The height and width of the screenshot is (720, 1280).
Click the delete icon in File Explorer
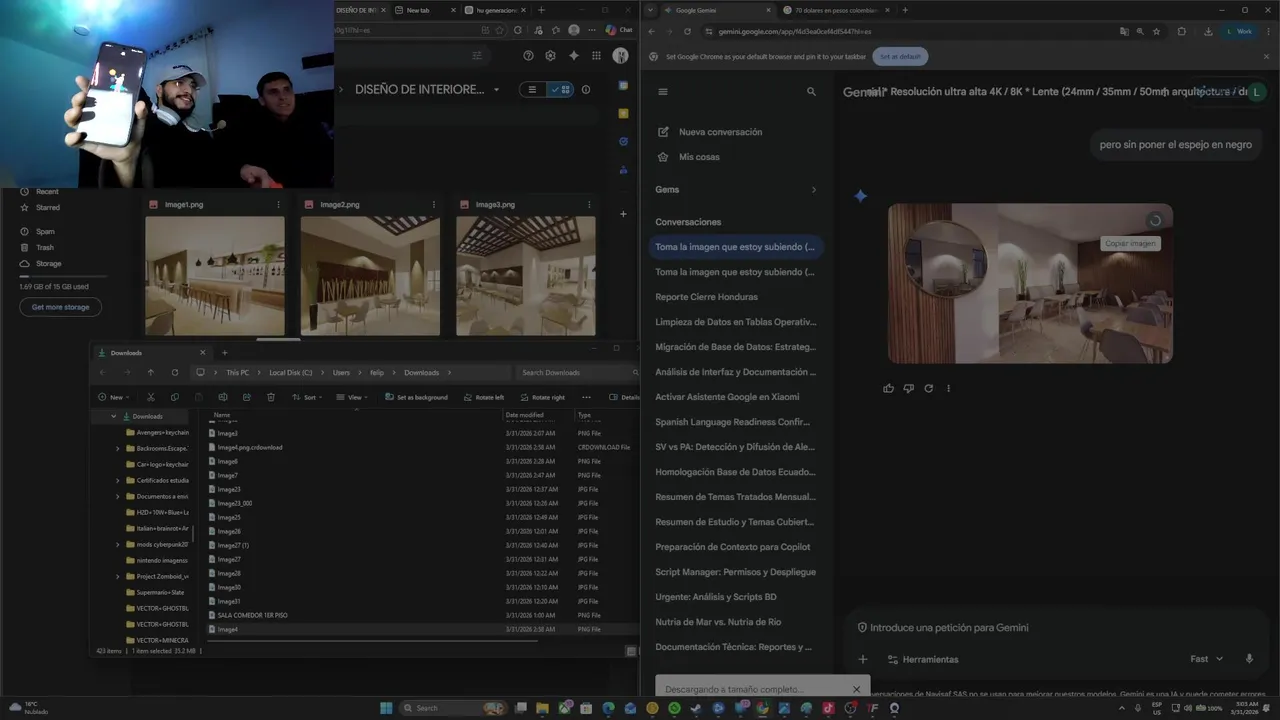click(271, 397)
